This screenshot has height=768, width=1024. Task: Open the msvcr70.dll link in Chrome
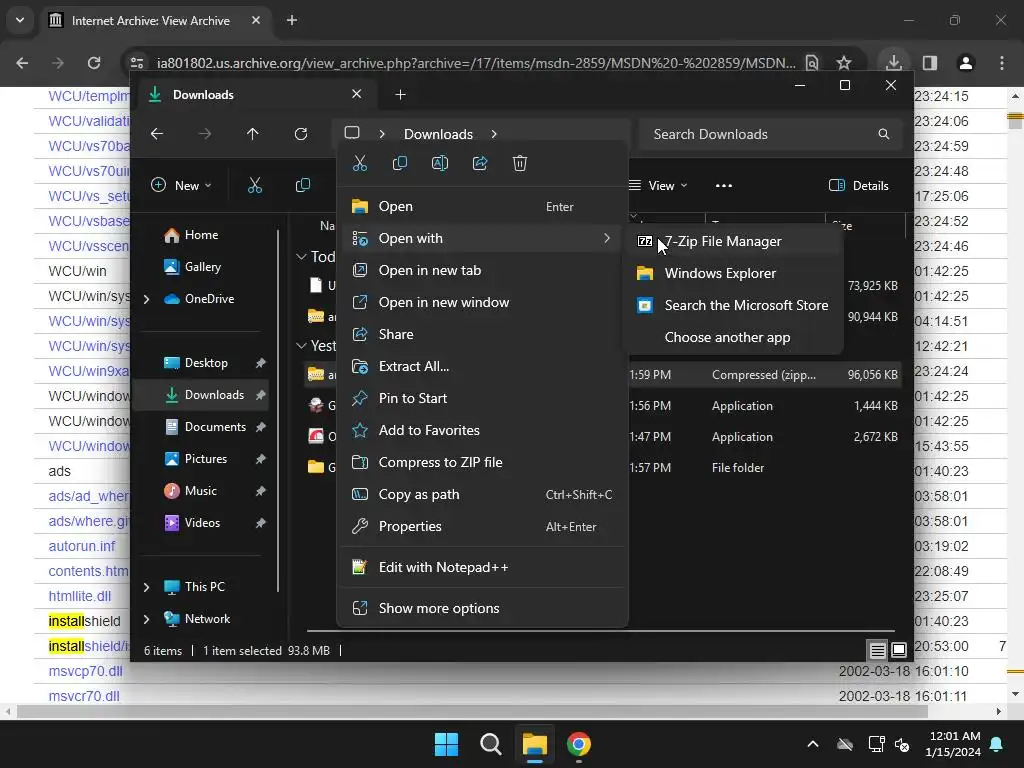click(84, 696)
